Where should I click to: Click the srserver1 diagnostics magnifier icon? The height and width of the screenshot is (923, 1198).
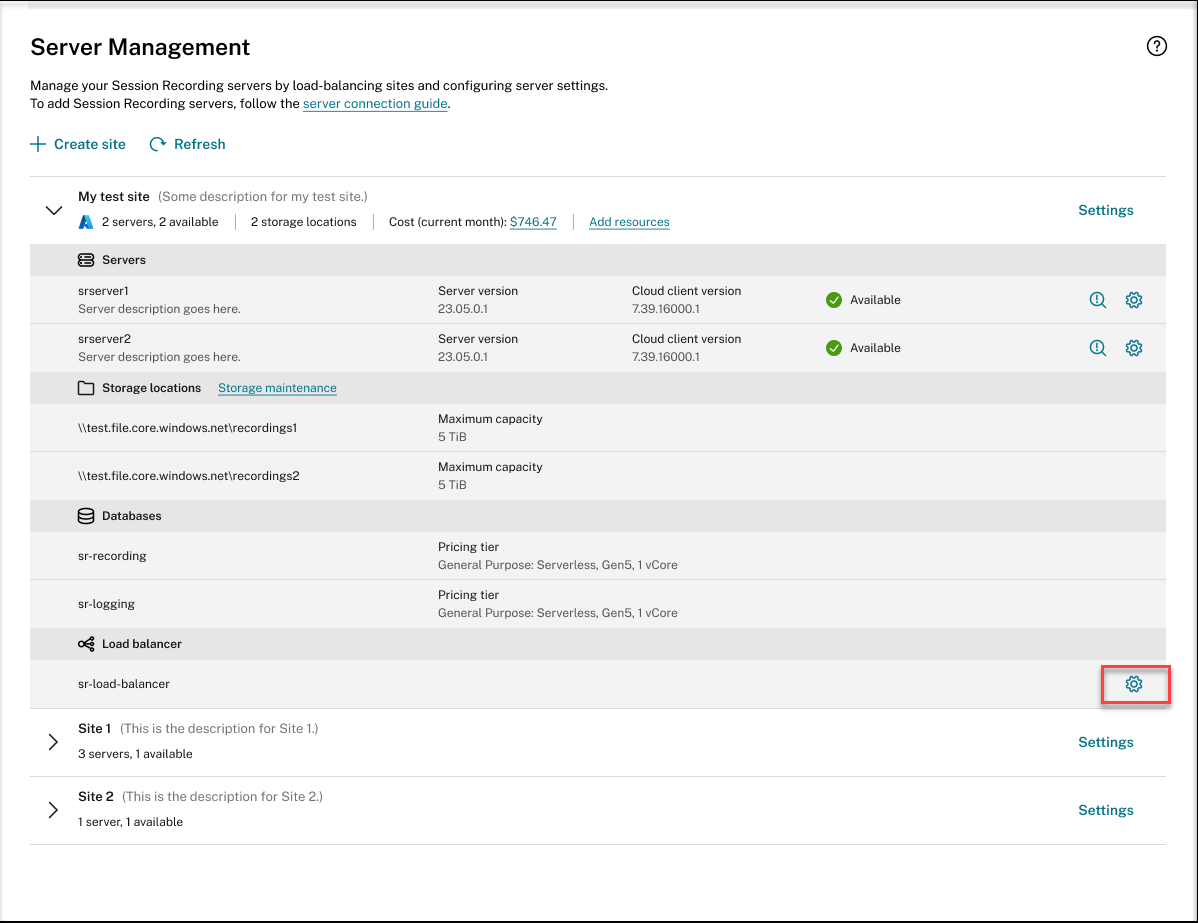(1097, 300)
